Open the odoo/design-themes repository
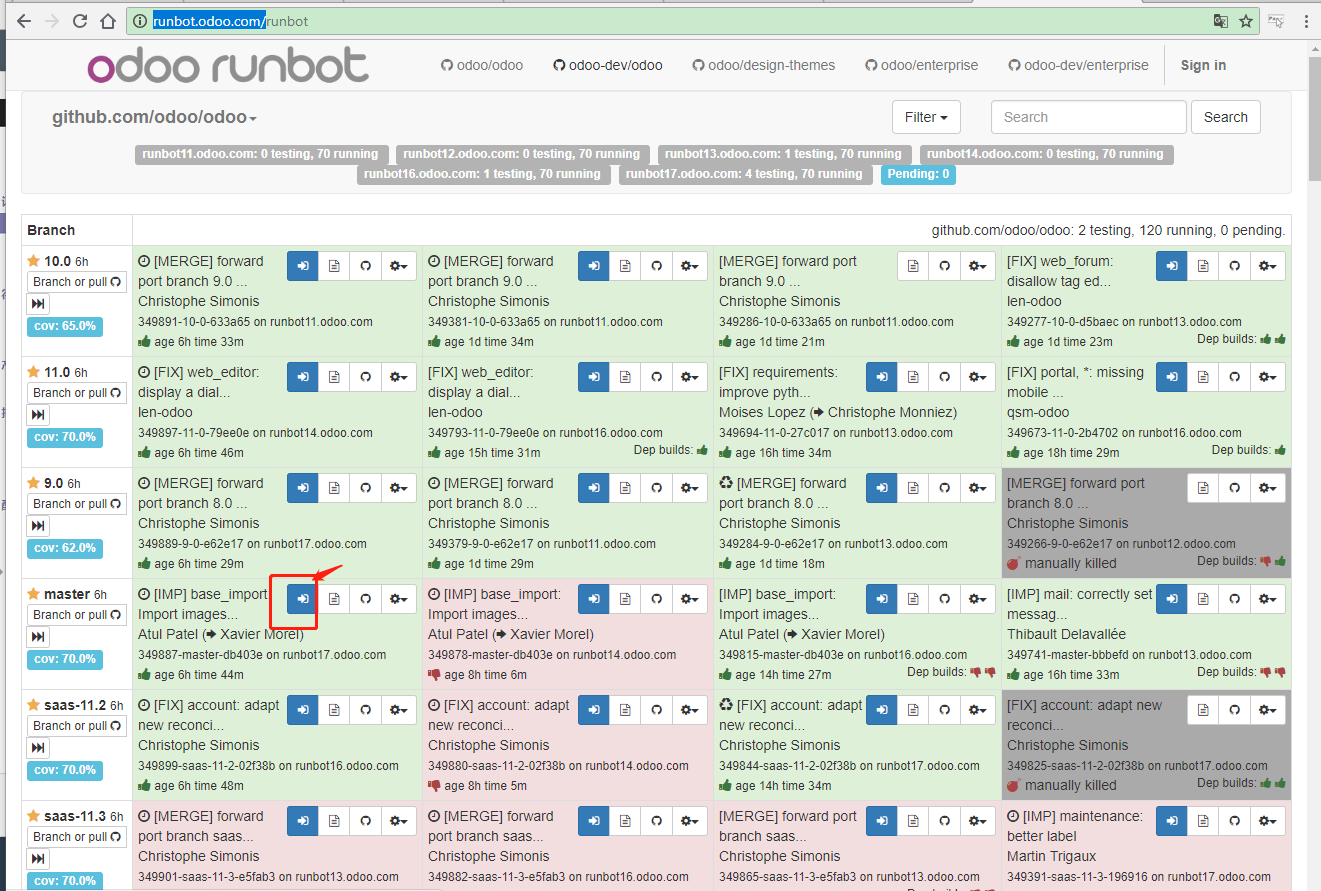Screen dimensions: 1321x891 [x=763, y=65]
